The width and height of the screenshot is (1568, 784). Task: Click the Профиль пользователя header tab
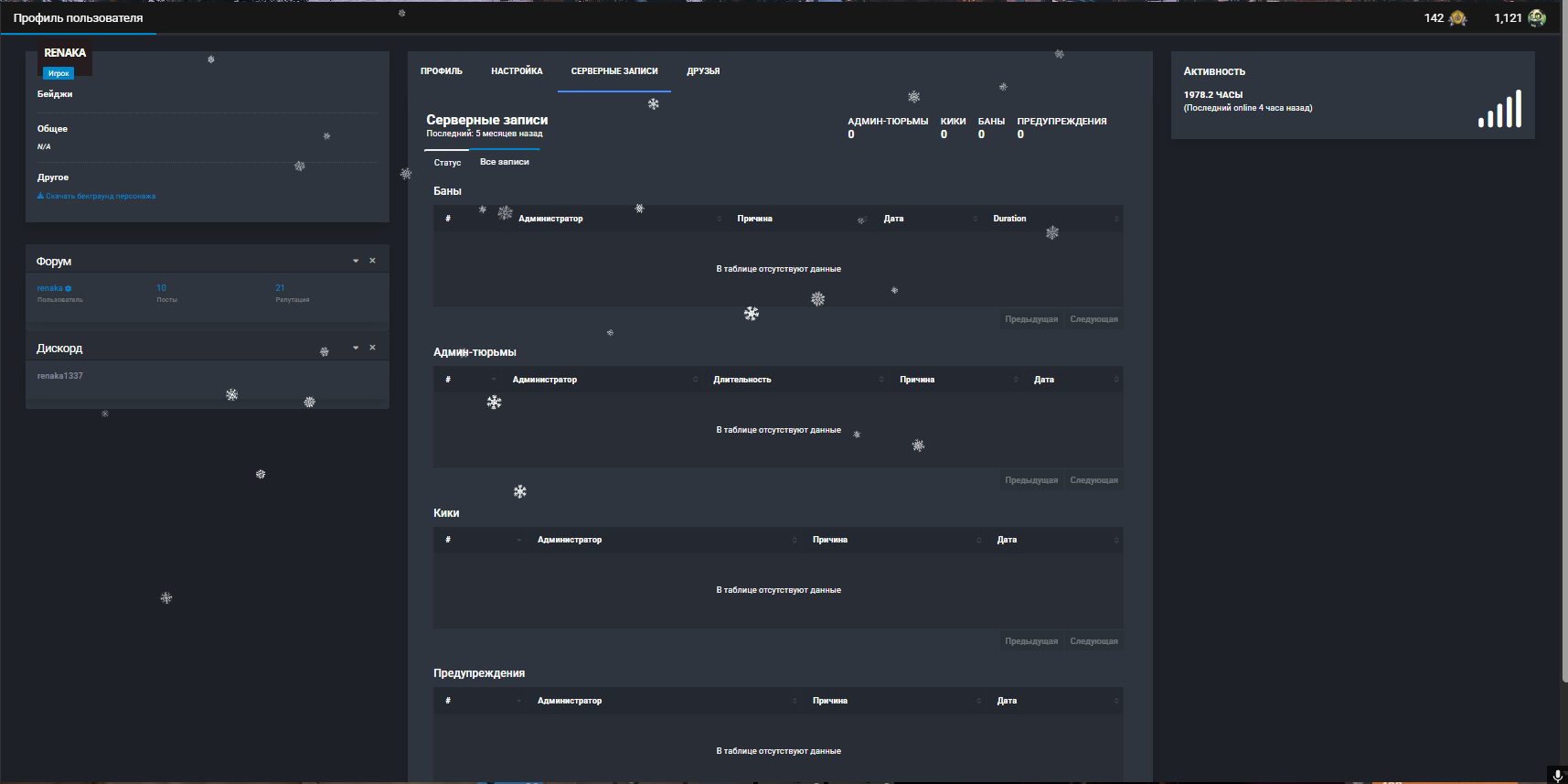point(79,17)
